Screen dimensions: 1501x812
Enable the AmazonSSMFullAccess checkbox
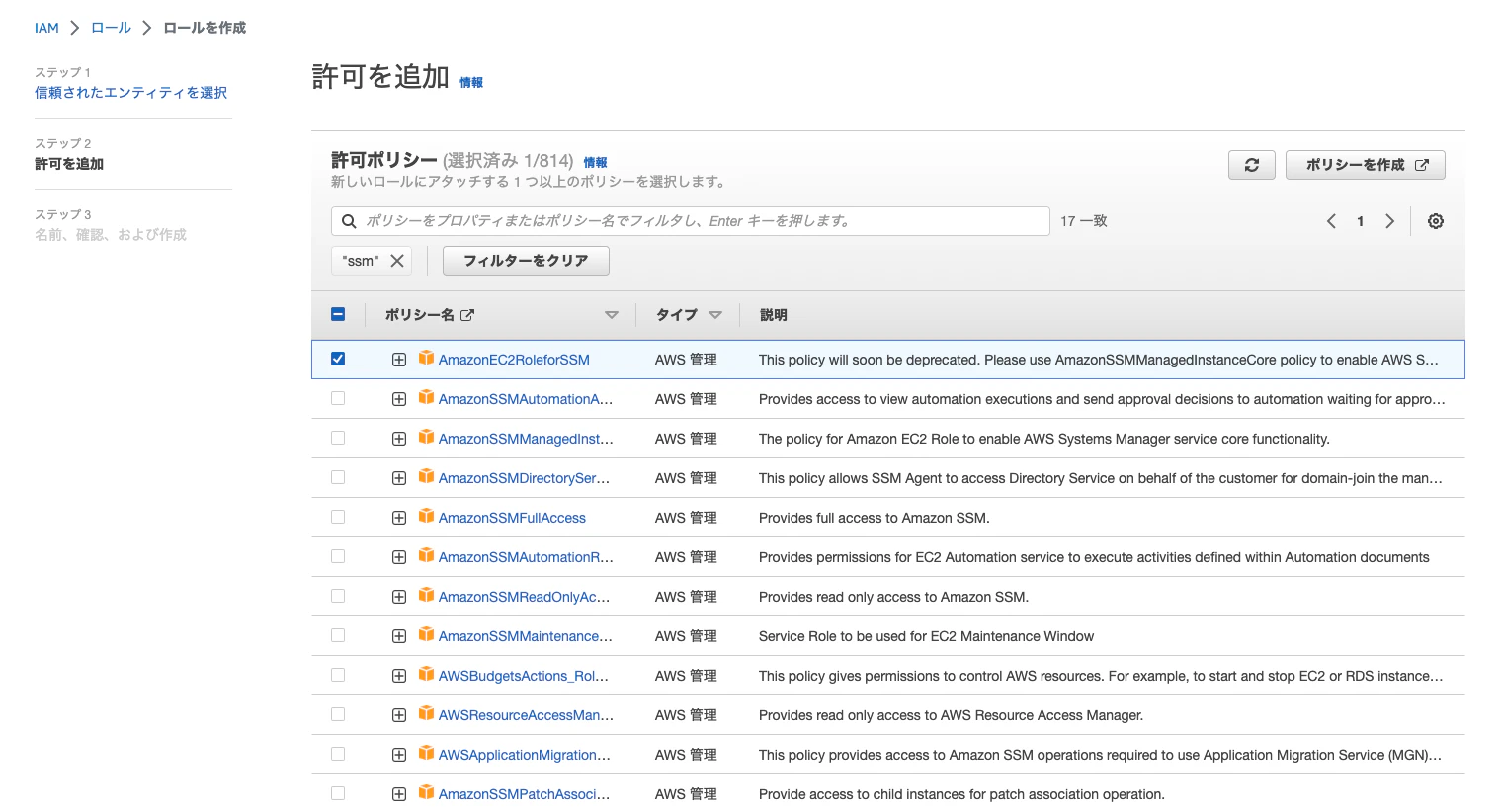tap(338, 517)
